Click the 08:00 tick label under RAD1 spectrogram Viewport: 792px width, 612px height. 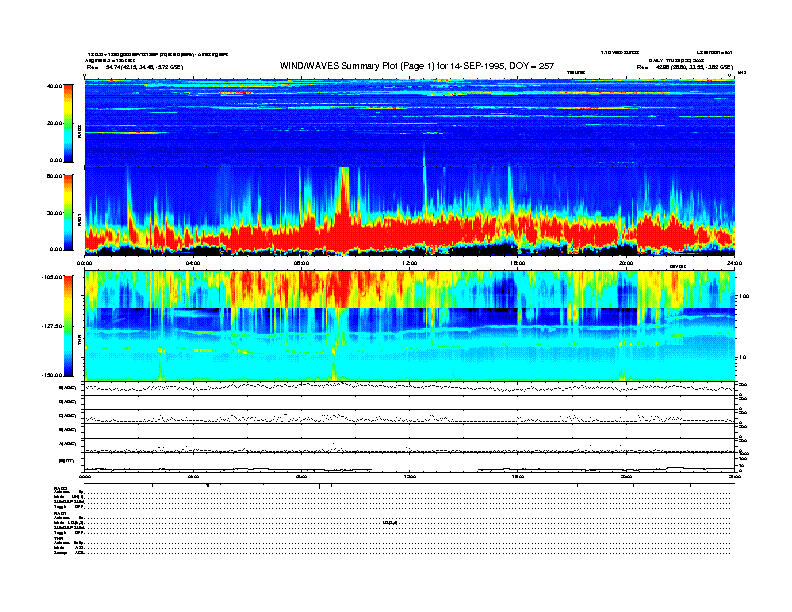(x=301, y=263)
